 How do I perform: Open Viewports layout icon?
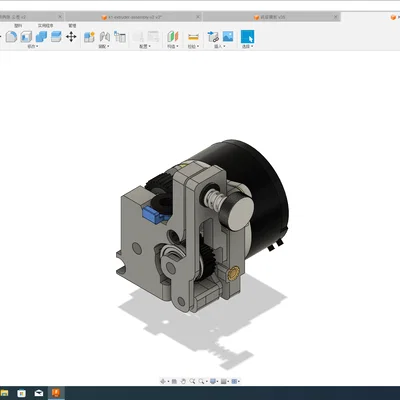[234, 381]
